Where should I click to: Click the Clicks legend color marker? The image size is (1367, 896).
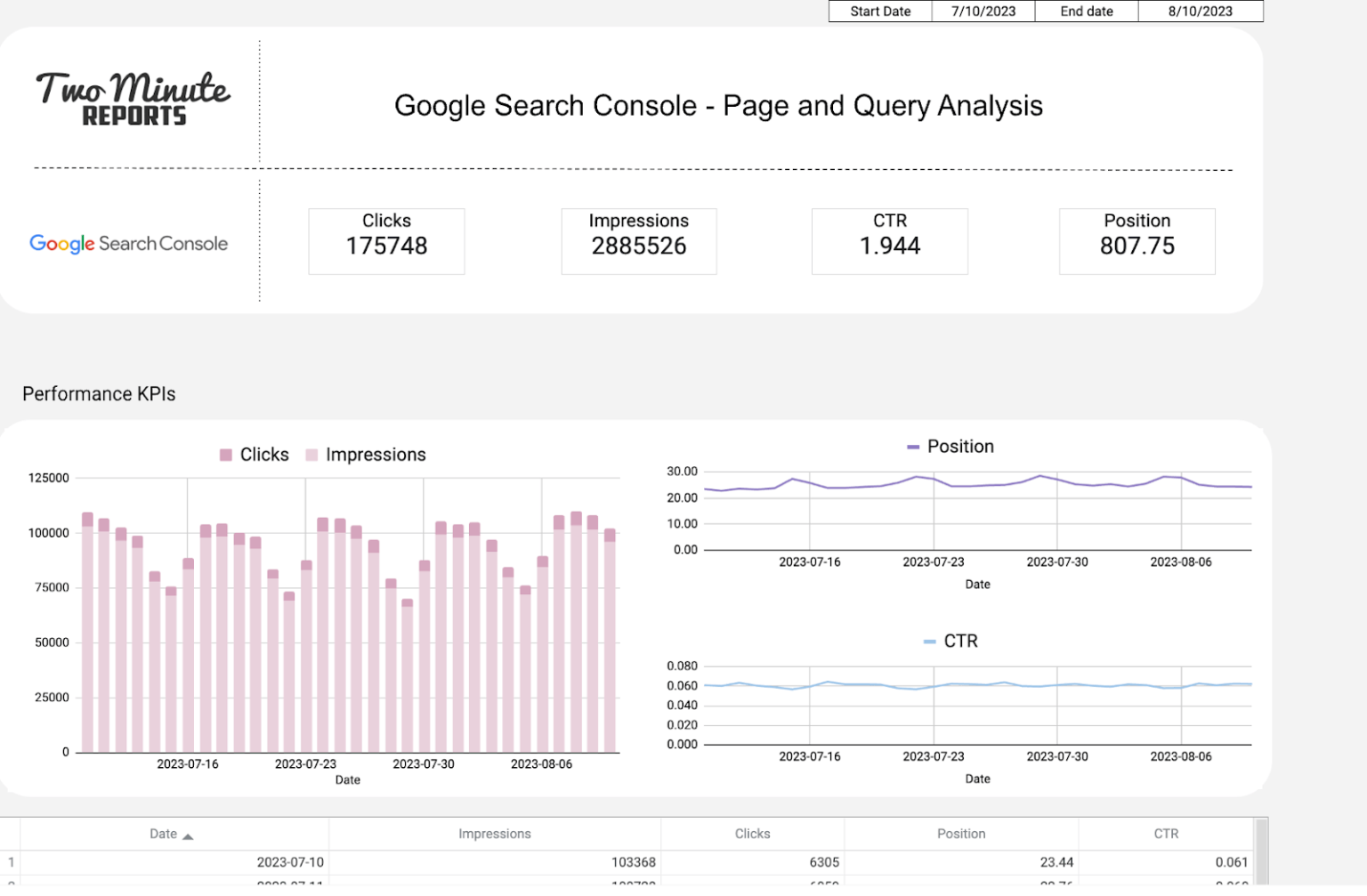coord(225,454)
